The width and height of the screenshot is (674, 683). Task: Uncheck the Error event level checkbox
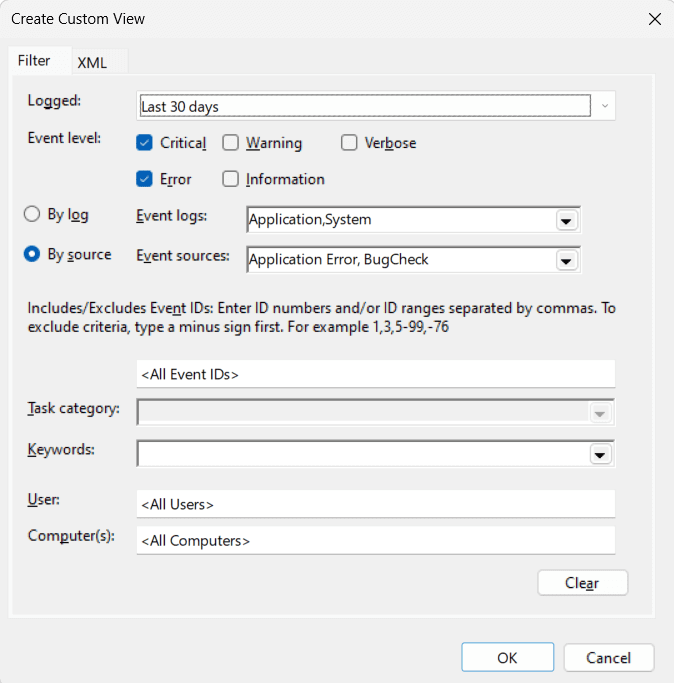144,179
